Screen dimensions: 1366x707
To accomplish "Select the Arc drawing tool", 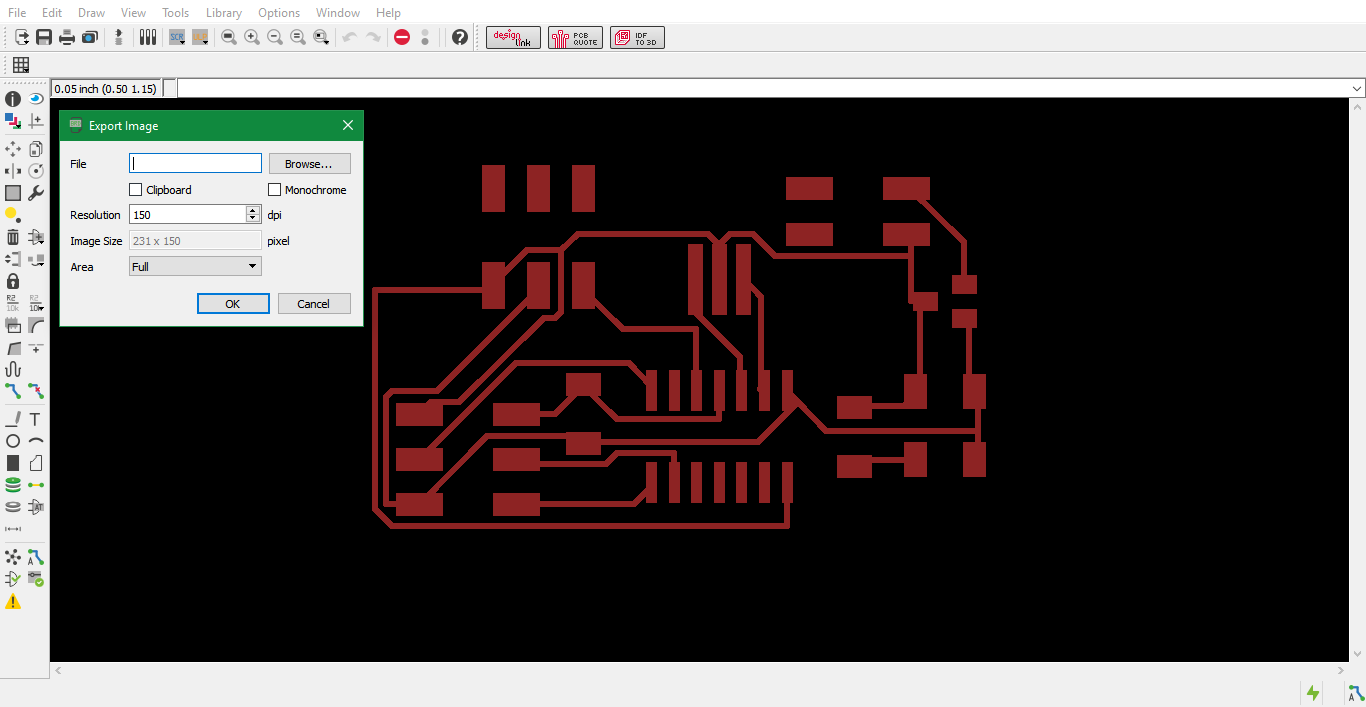I will click(36, 441).
